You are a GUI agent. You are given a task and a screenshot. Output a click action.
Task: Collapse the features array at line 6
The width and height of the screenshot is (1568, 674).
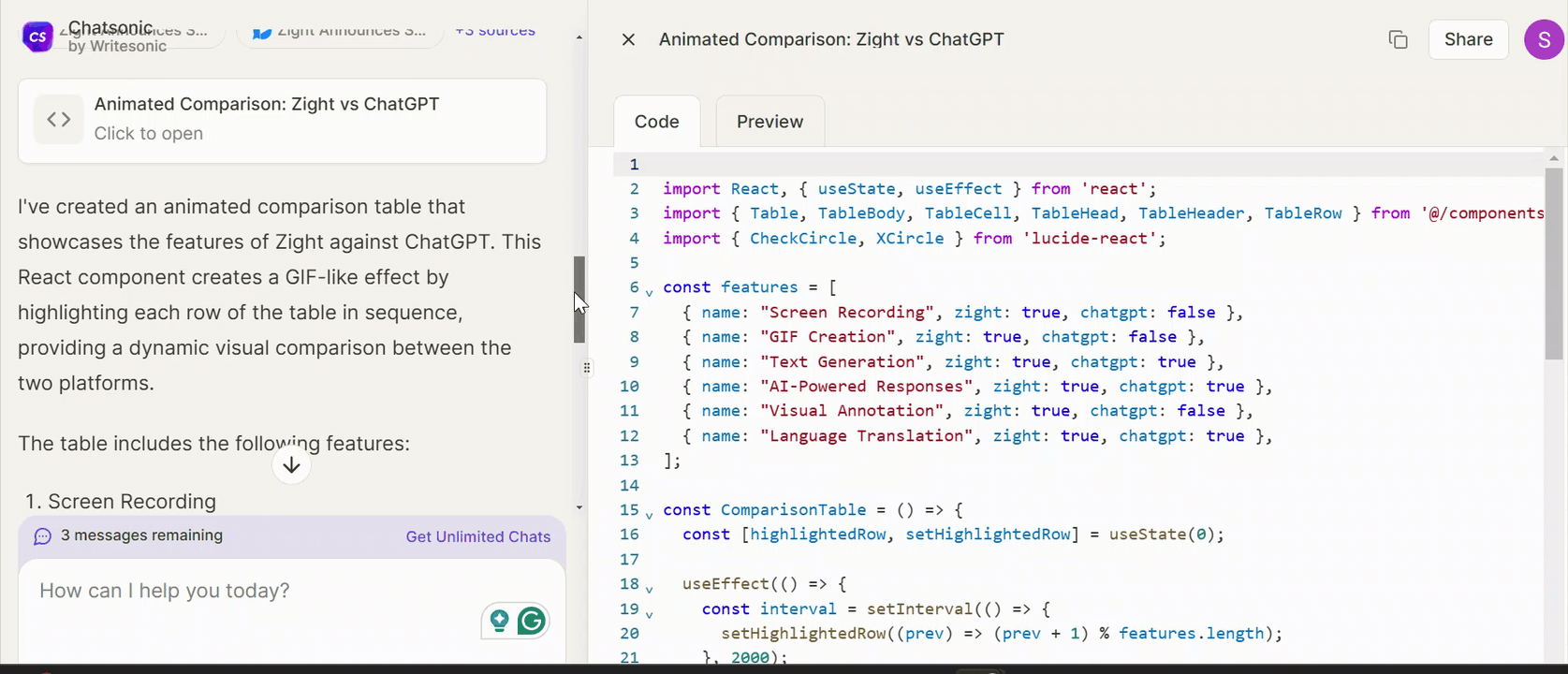650,292
